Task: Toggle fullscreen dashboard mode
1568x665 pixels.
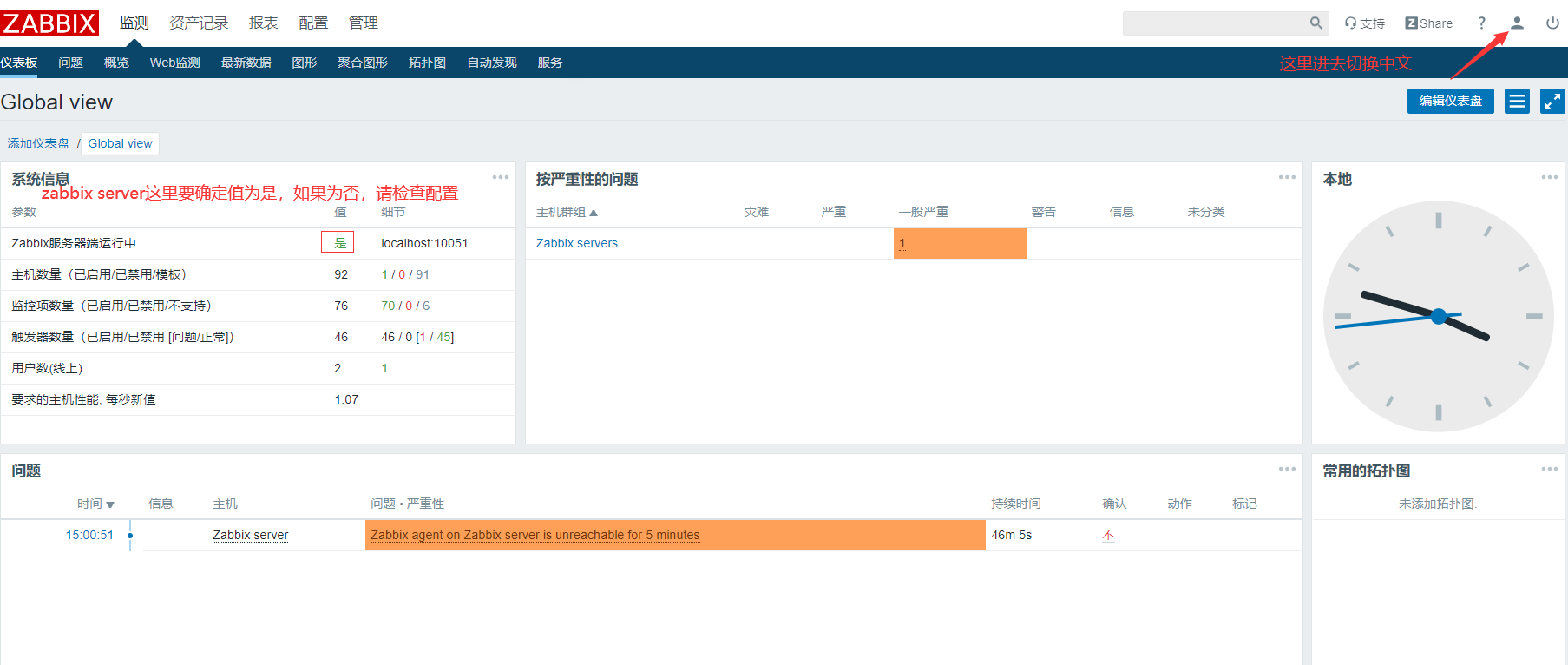Action: pyautogui.click(x=1552, y=102)
